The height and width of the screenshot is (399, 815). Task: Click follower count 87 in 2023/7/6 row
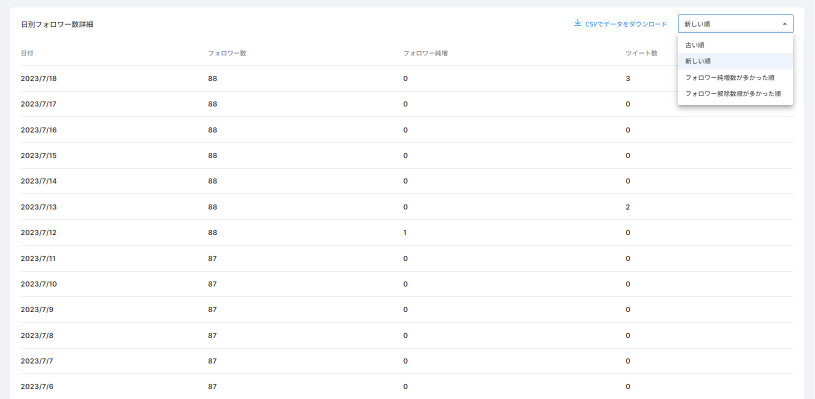click(213, 387)
